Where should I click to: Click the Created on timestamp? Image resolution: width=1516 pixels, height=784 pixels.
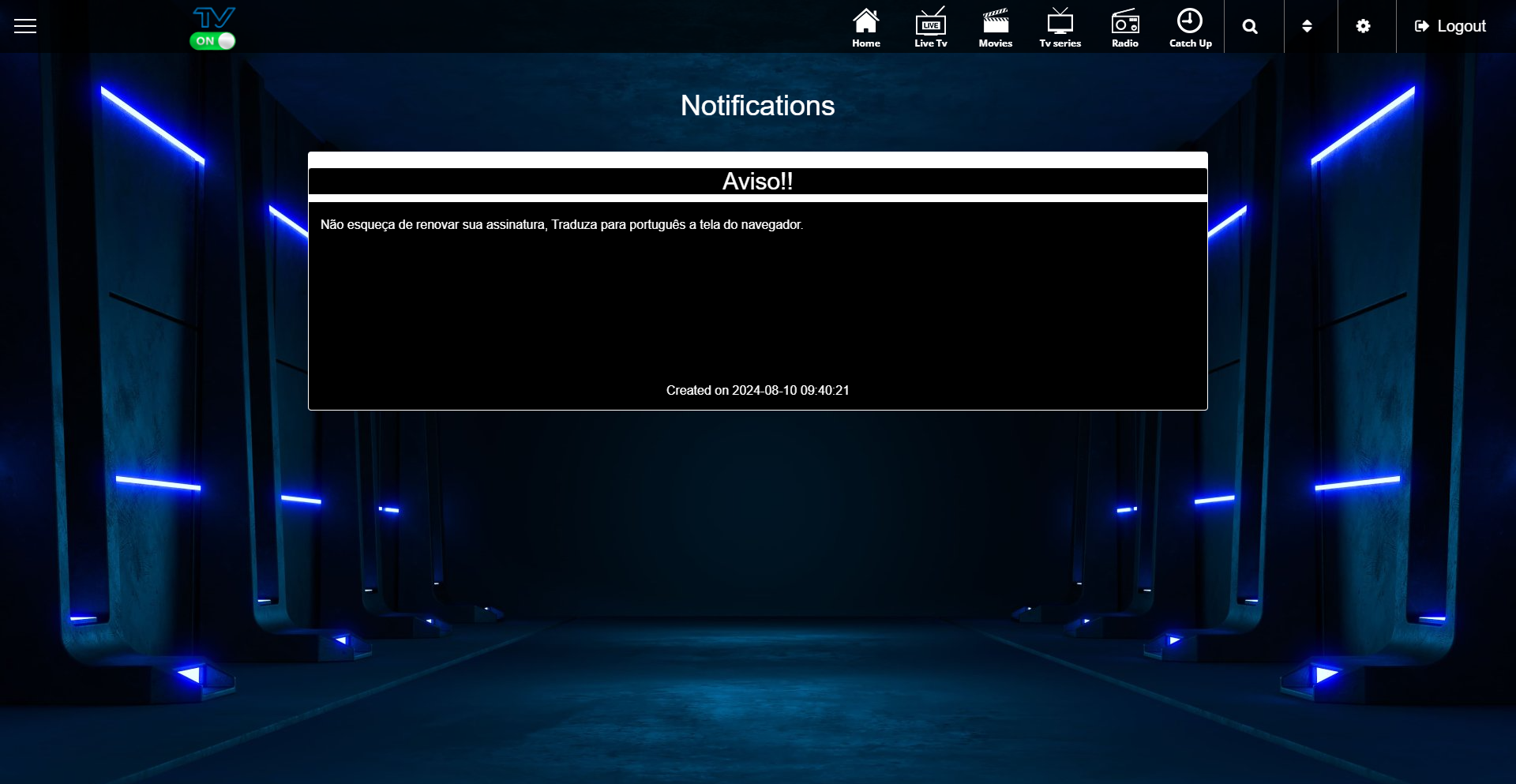(x=757, y=391)
